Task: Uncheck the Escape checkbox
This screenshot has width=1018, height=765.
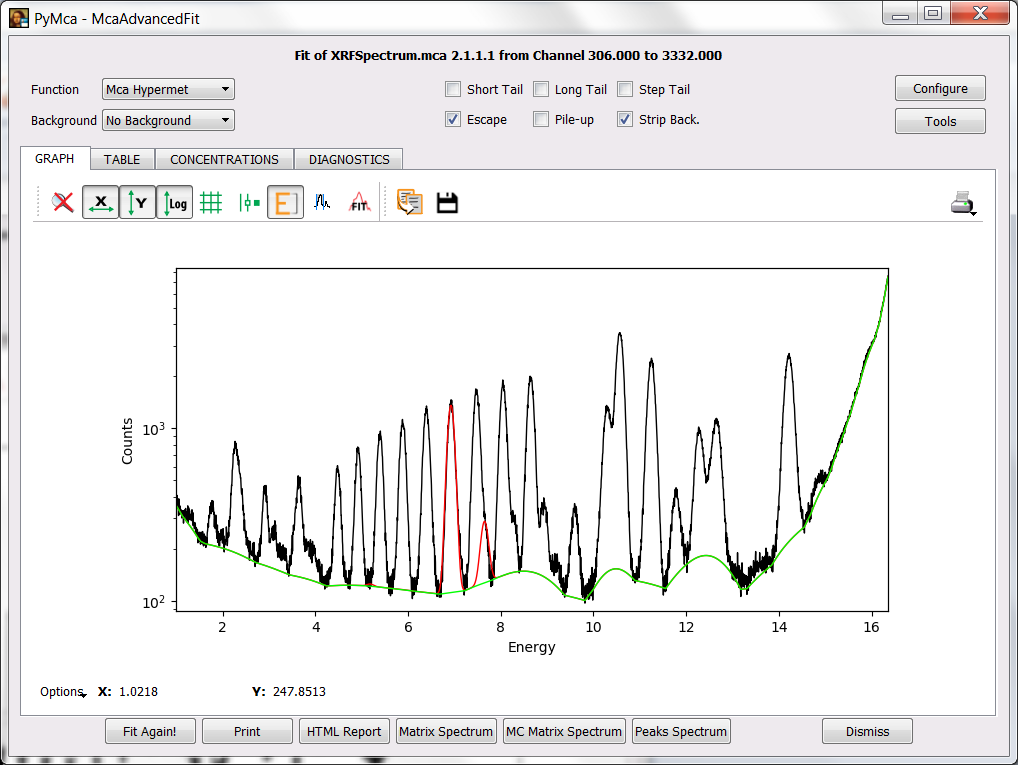Action: point(453,120)
